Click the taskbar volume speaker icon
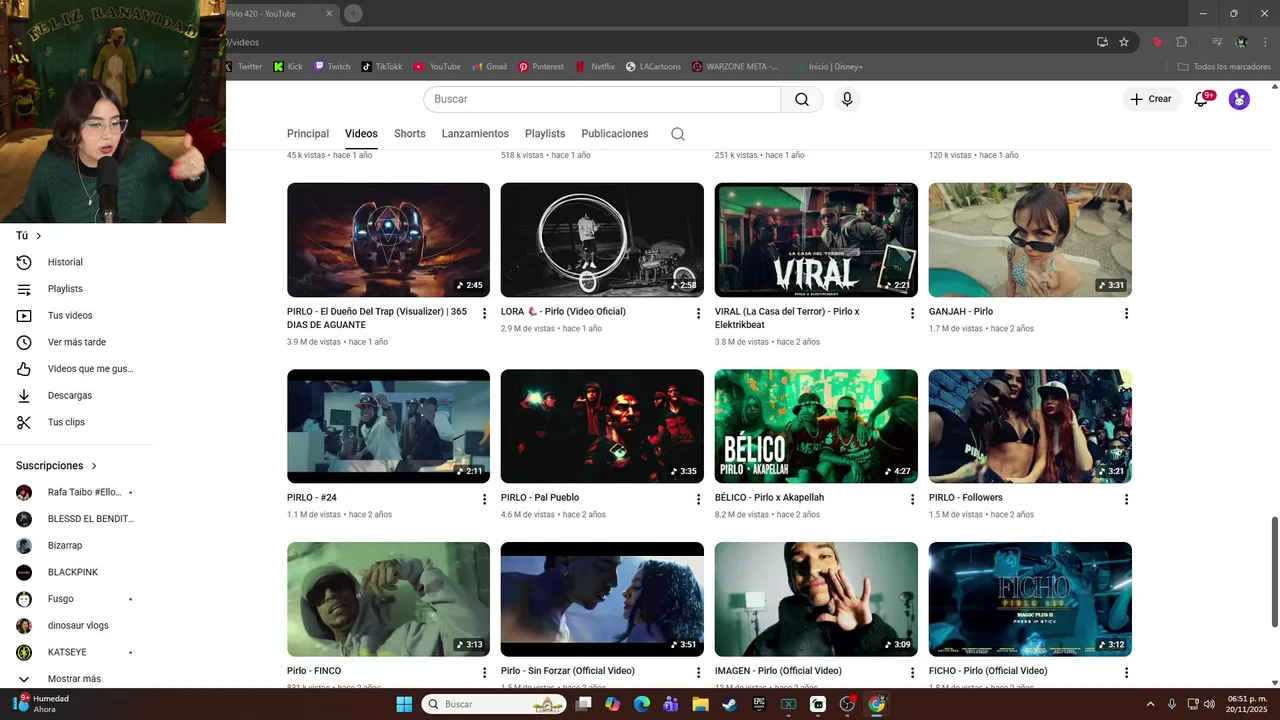The image size is (1280, 720). (x=1209, y=704)
